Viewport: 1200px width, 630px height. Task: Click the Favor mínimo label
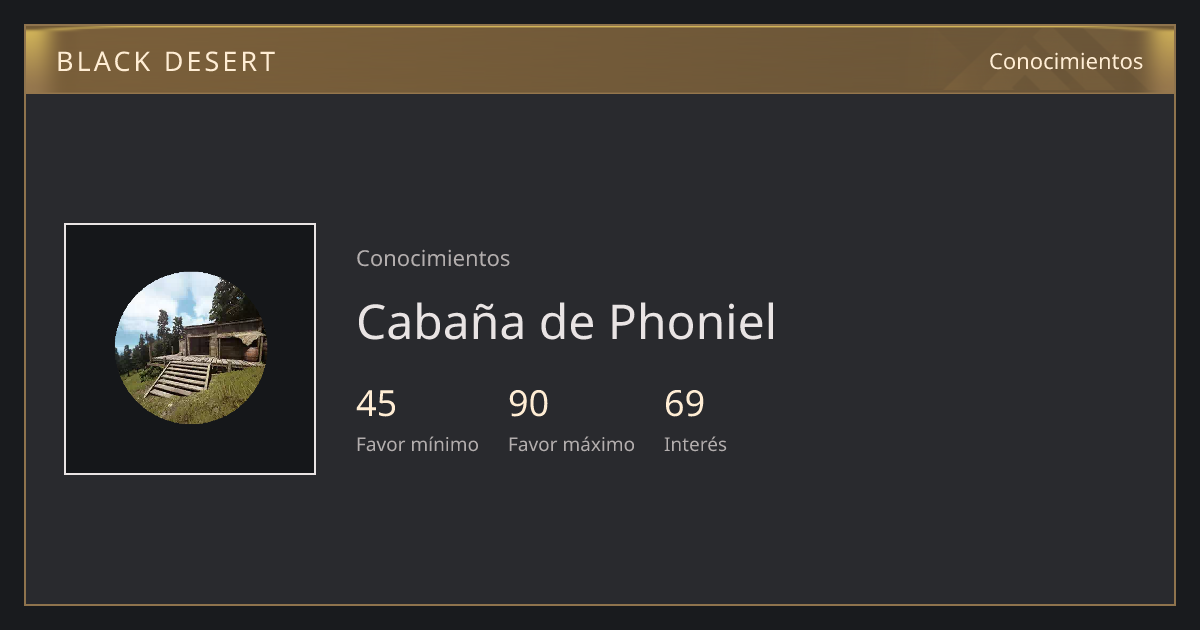(417, 444)
